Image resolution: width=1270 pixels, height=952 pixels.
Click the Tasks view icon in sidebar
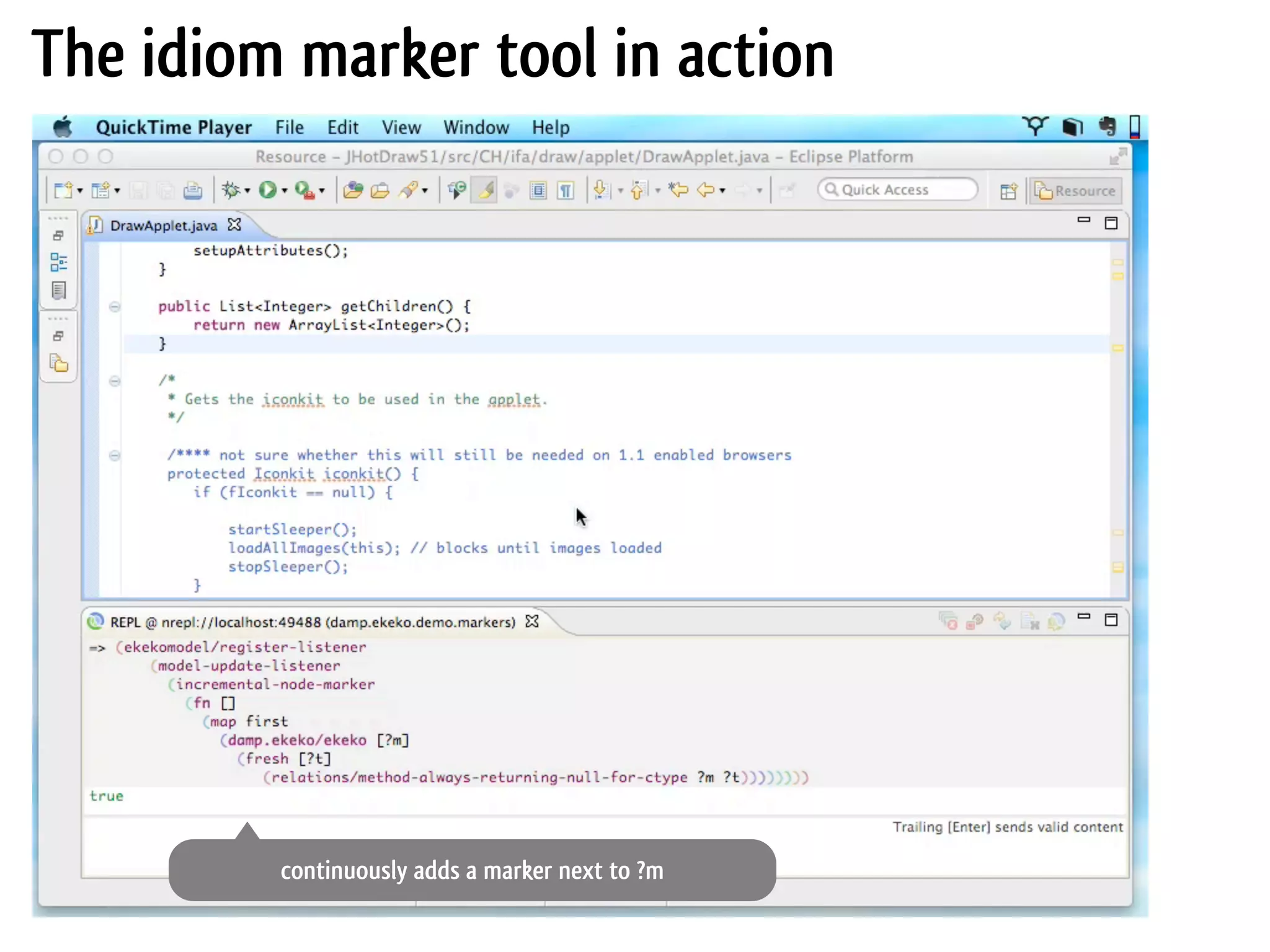coord(59,290)
